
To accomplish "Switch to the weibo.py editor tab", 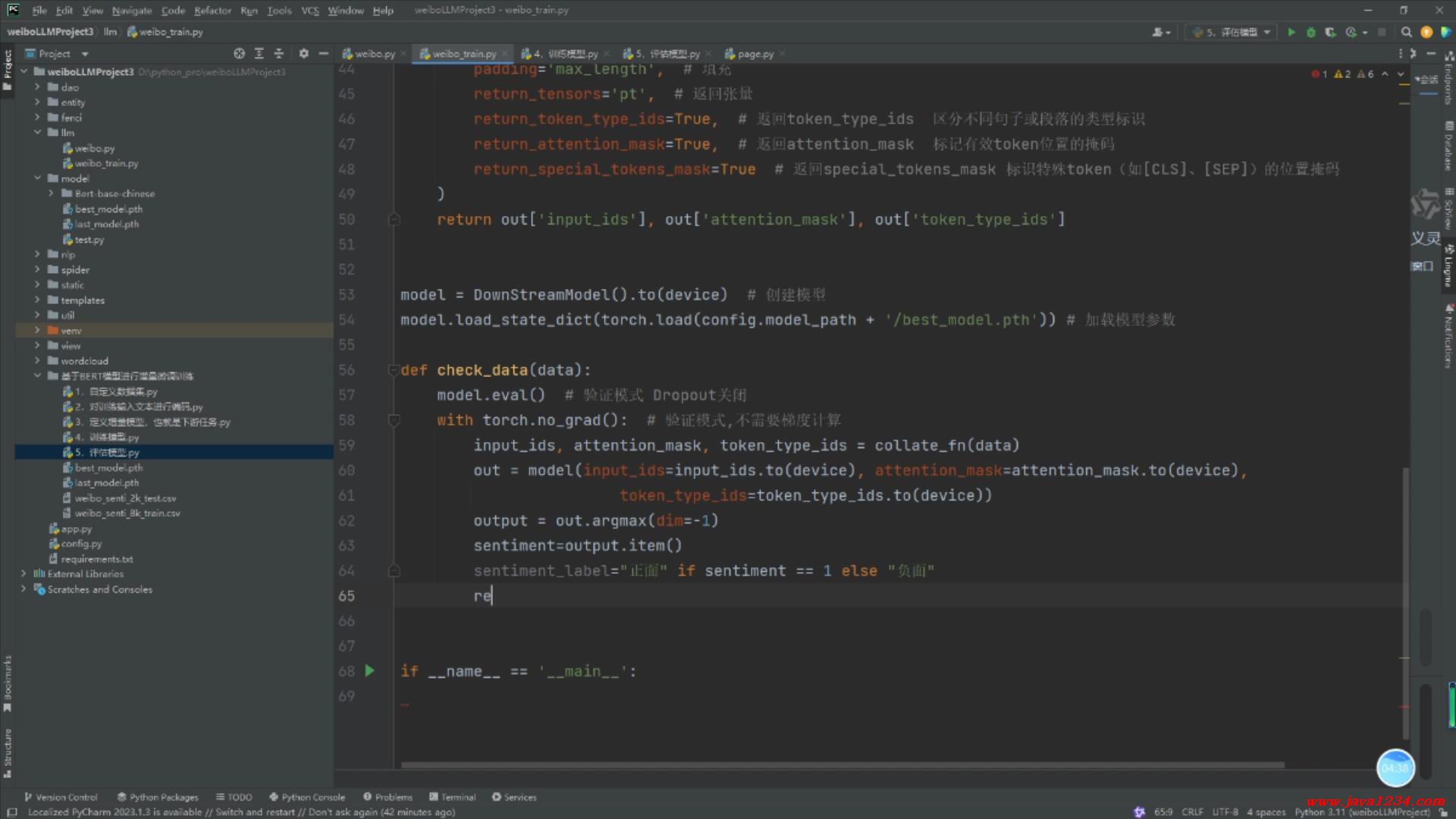I will click(374, 54).
